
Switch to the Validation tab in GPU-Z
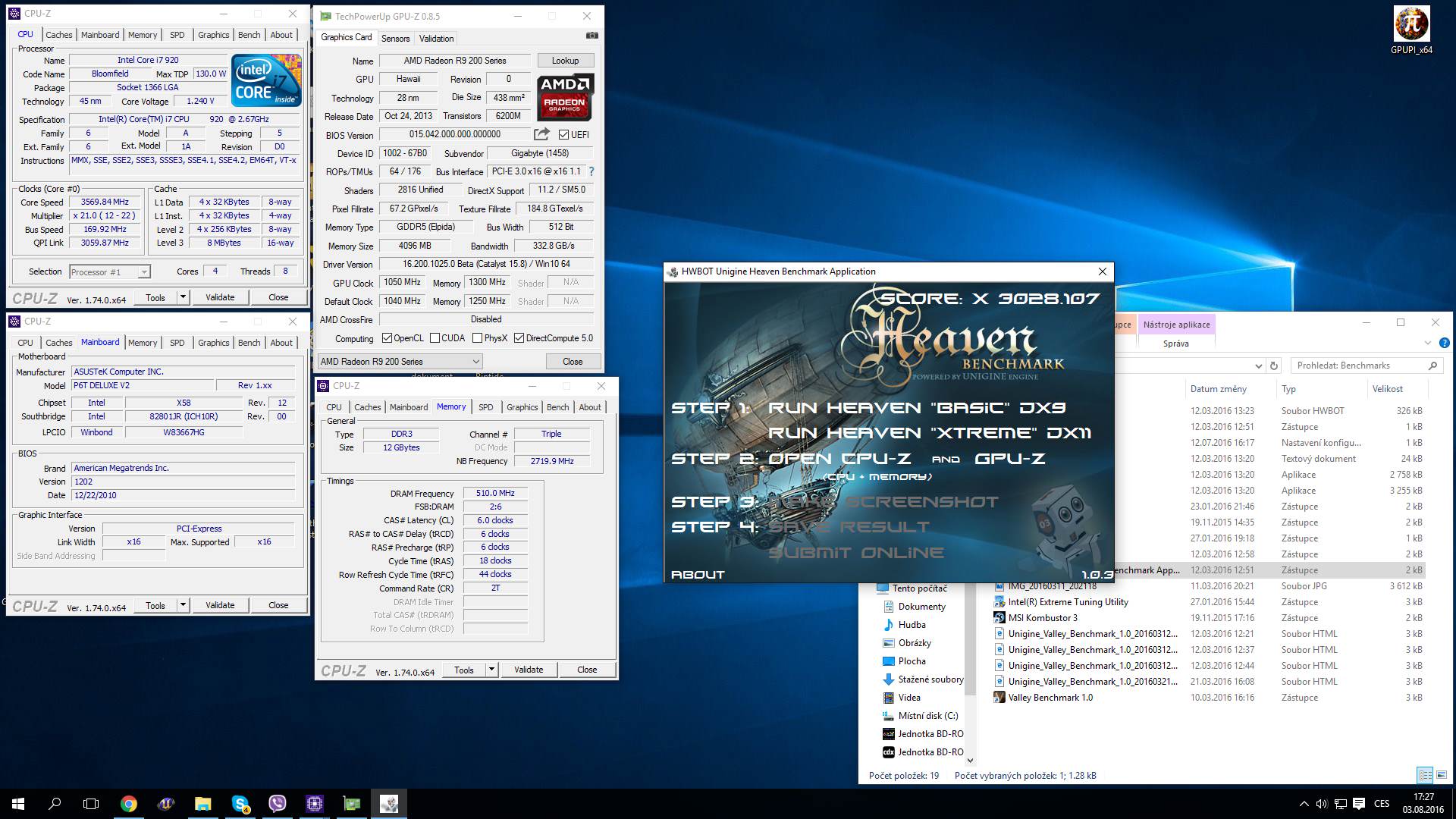click(436, 38)
